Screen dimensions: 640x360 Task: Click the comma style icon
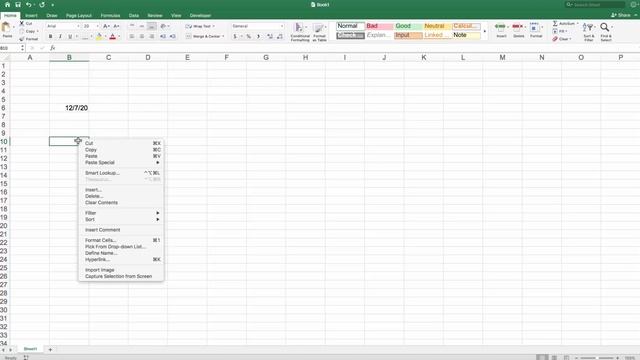coord(258,37)
